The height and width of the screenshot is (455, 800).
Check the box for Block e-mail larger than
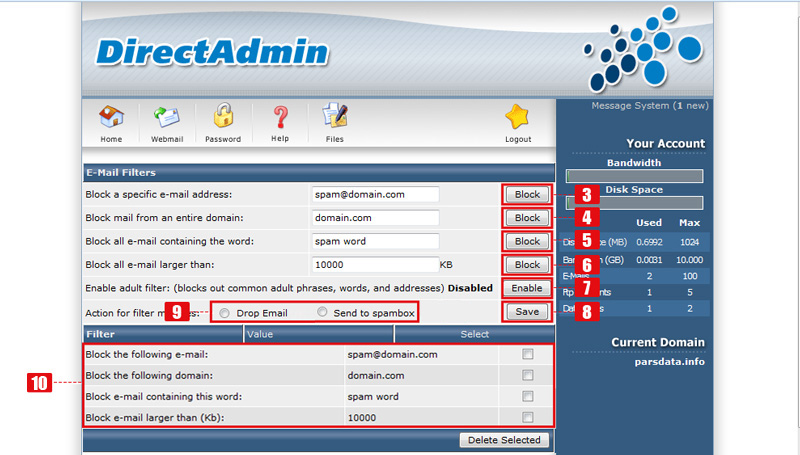528,417
